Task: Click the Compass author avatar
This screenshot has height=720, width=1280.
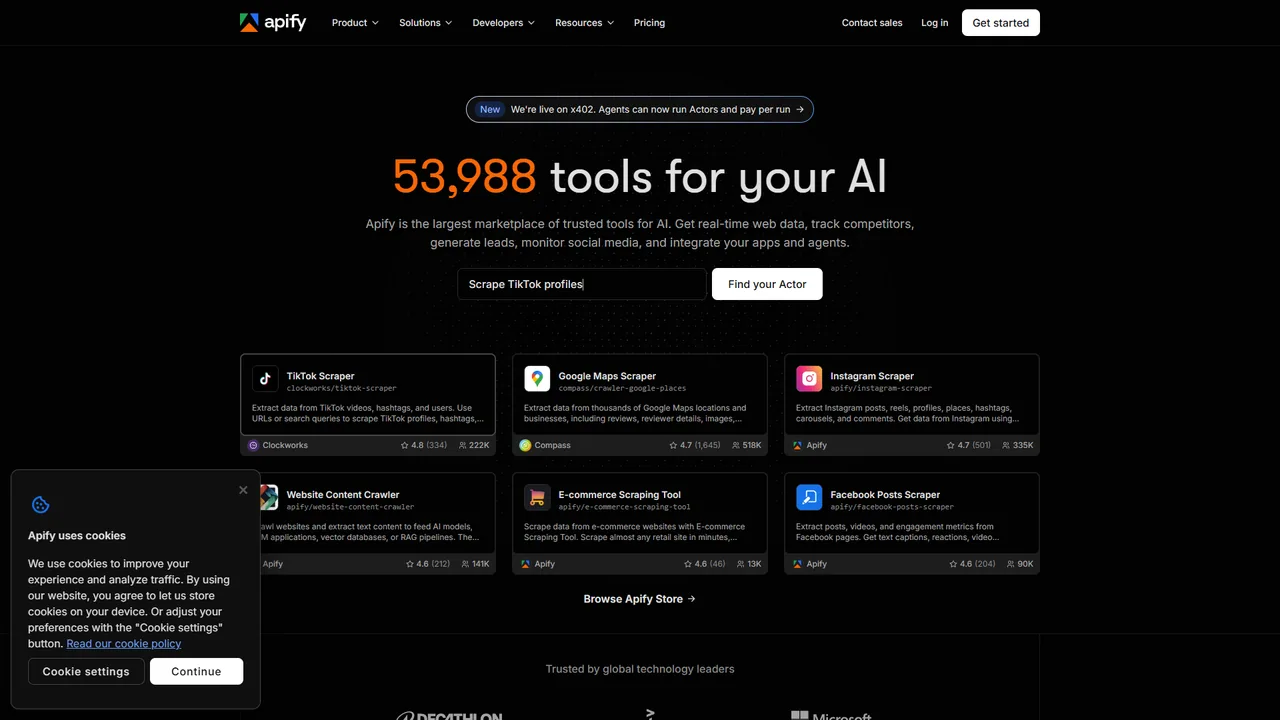Action: point(525,445)
